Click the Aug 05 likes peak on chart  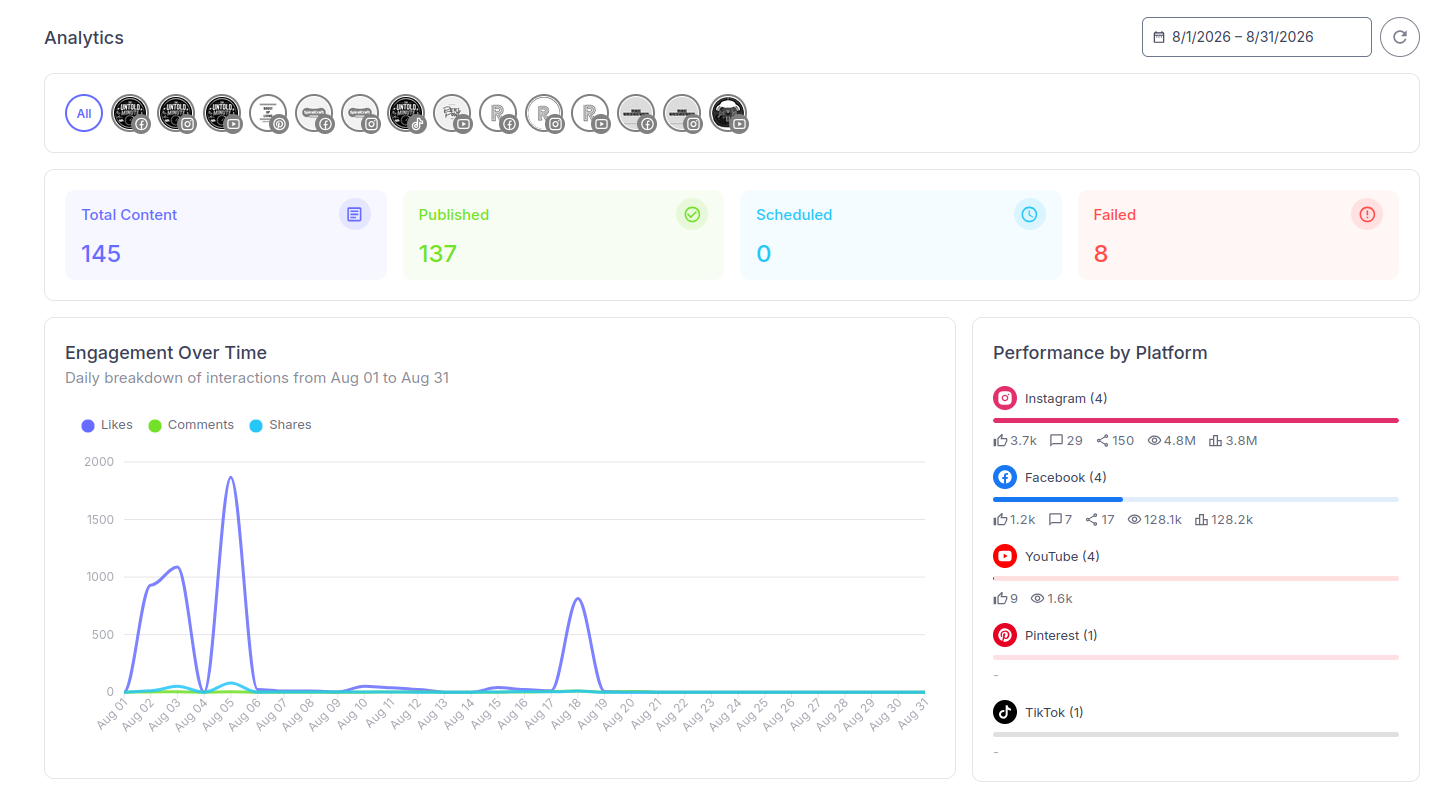pyautogui.click(x=231, y=477)
